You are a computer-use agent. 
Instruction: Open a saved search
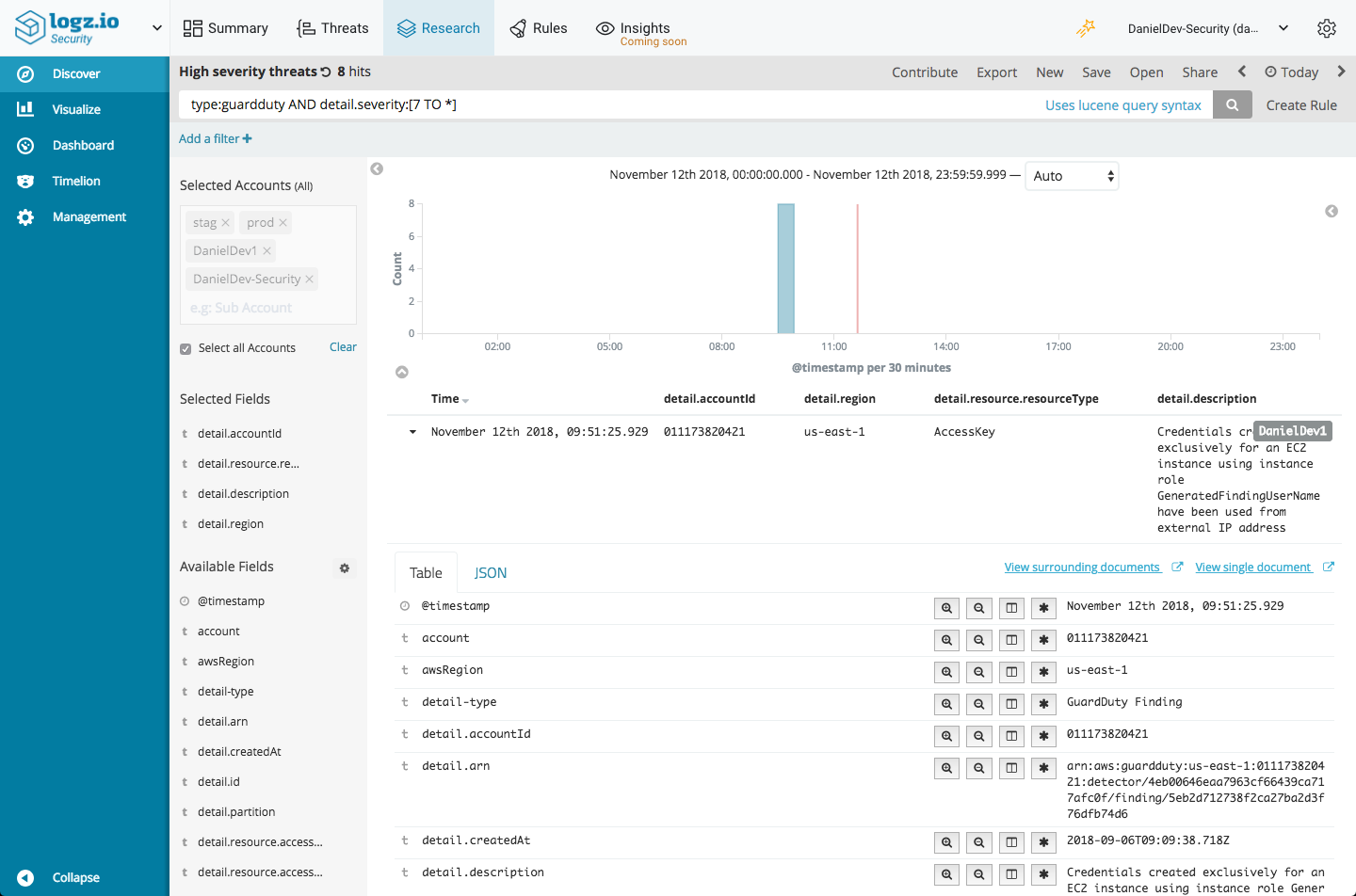coord(1146,72)
